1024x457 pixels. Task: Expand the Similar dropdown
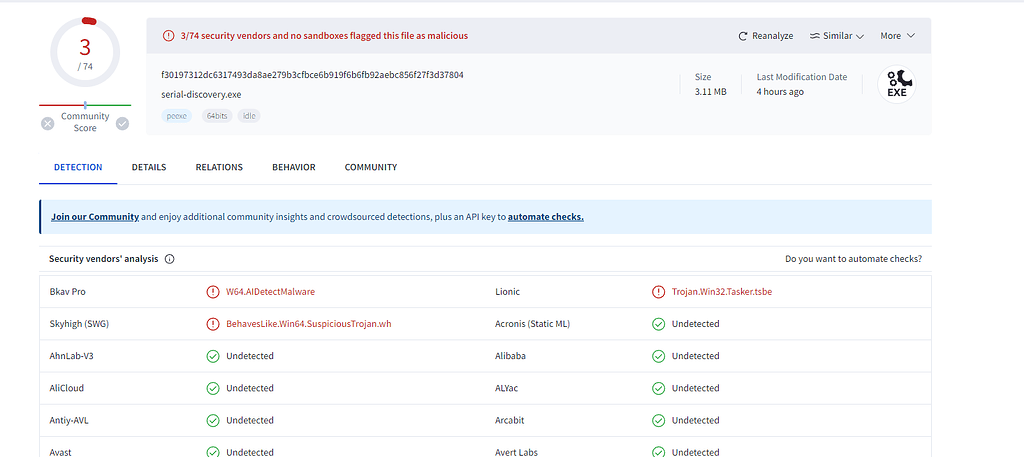(837, 36)
